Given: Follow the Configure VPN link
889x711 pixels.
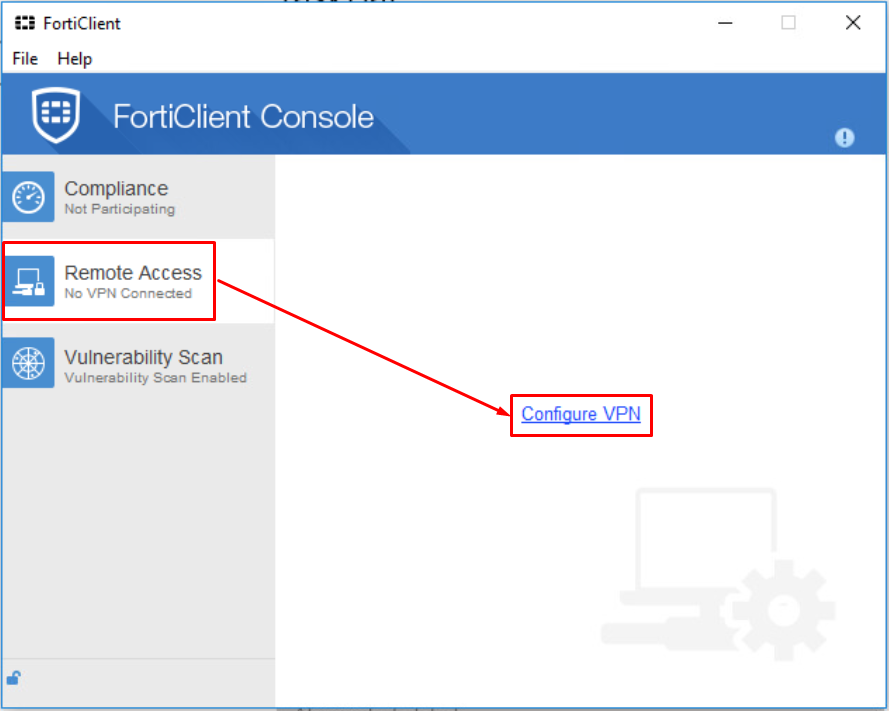Looking at the screenshot, I should point(580,414).
